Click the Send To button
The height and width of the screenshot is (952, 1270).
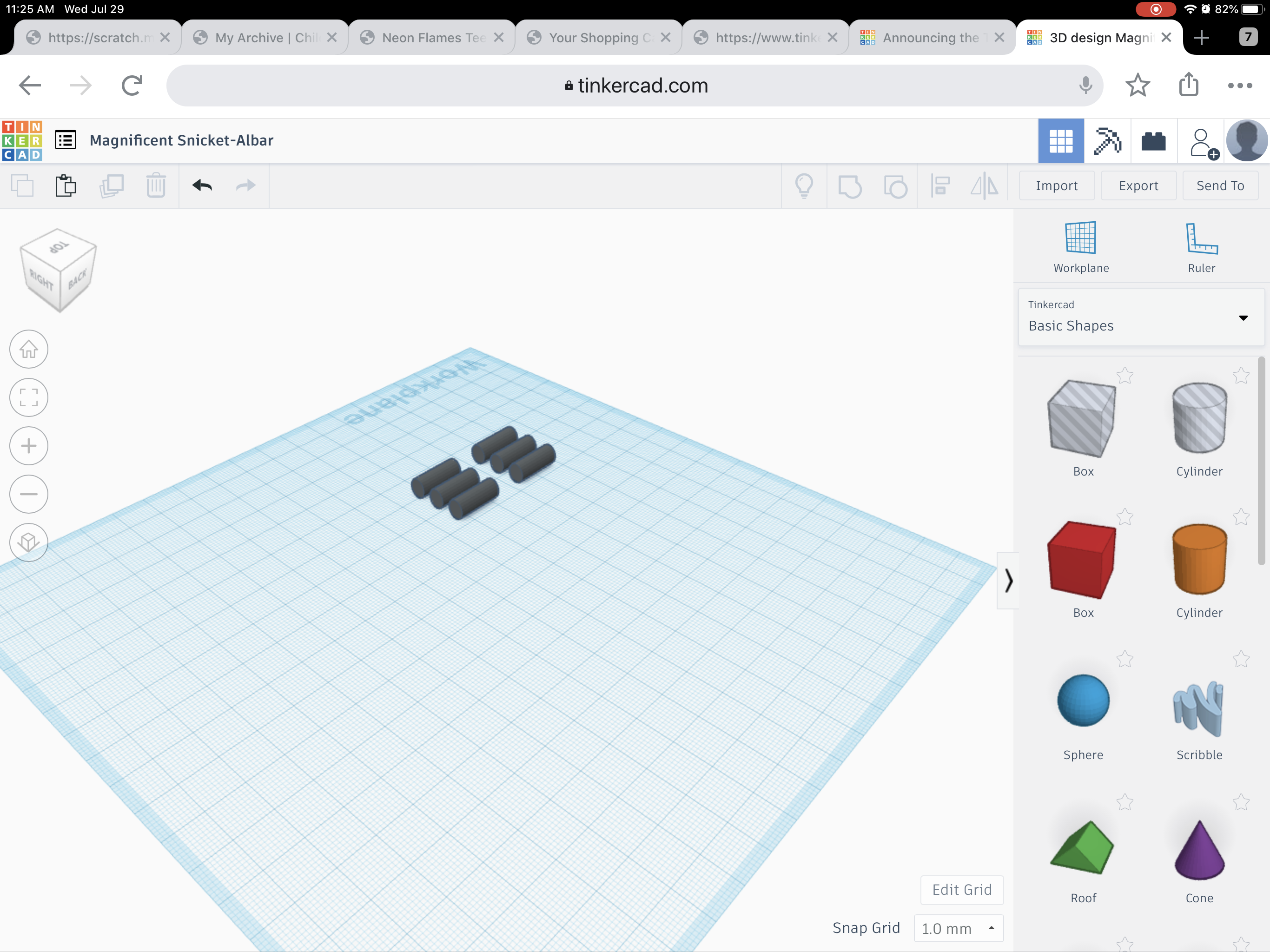click(x=1220, y=185)
